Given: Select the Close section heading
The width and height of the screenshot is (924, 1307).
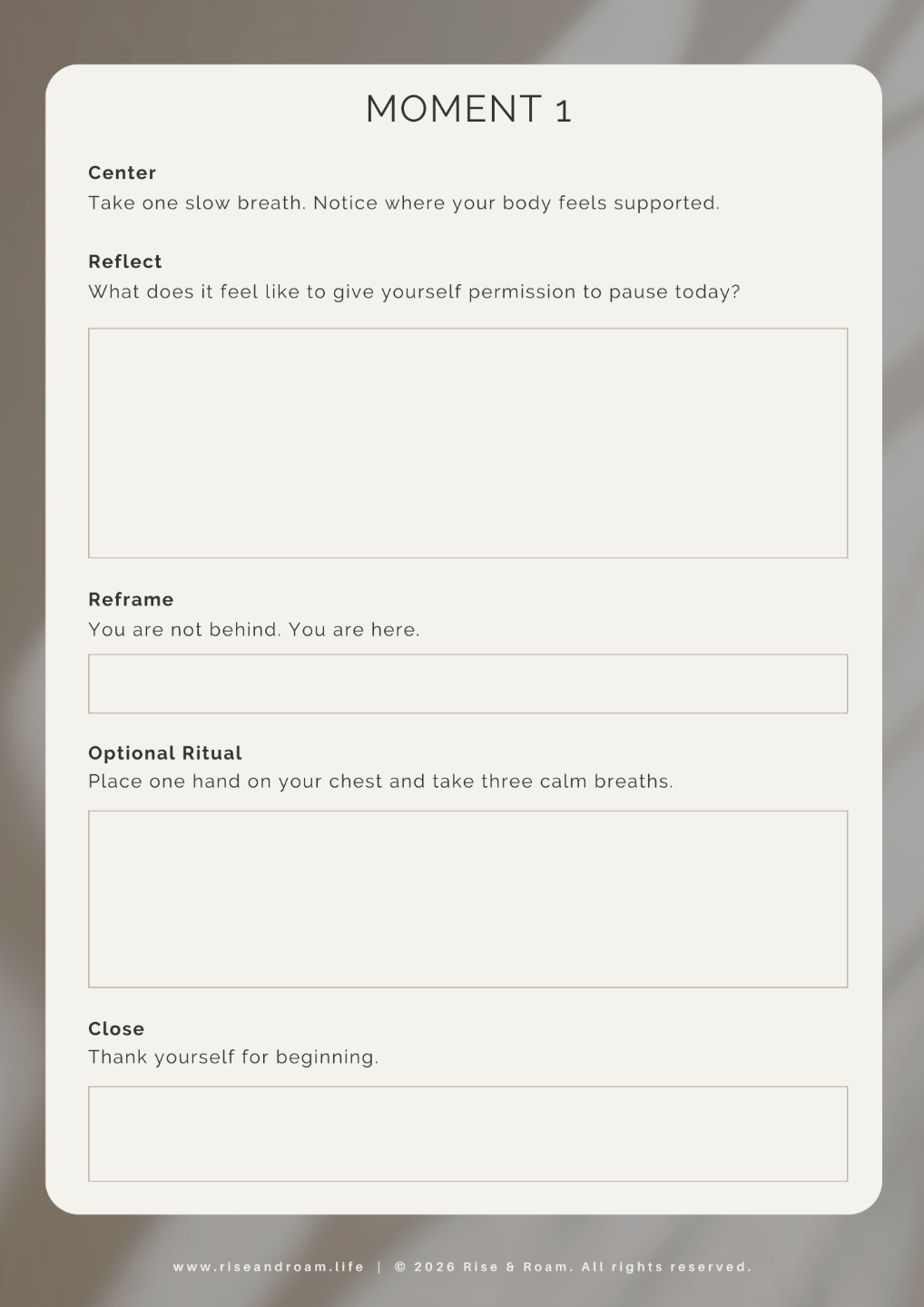Looking at the screenshot, I should 116,1028.
